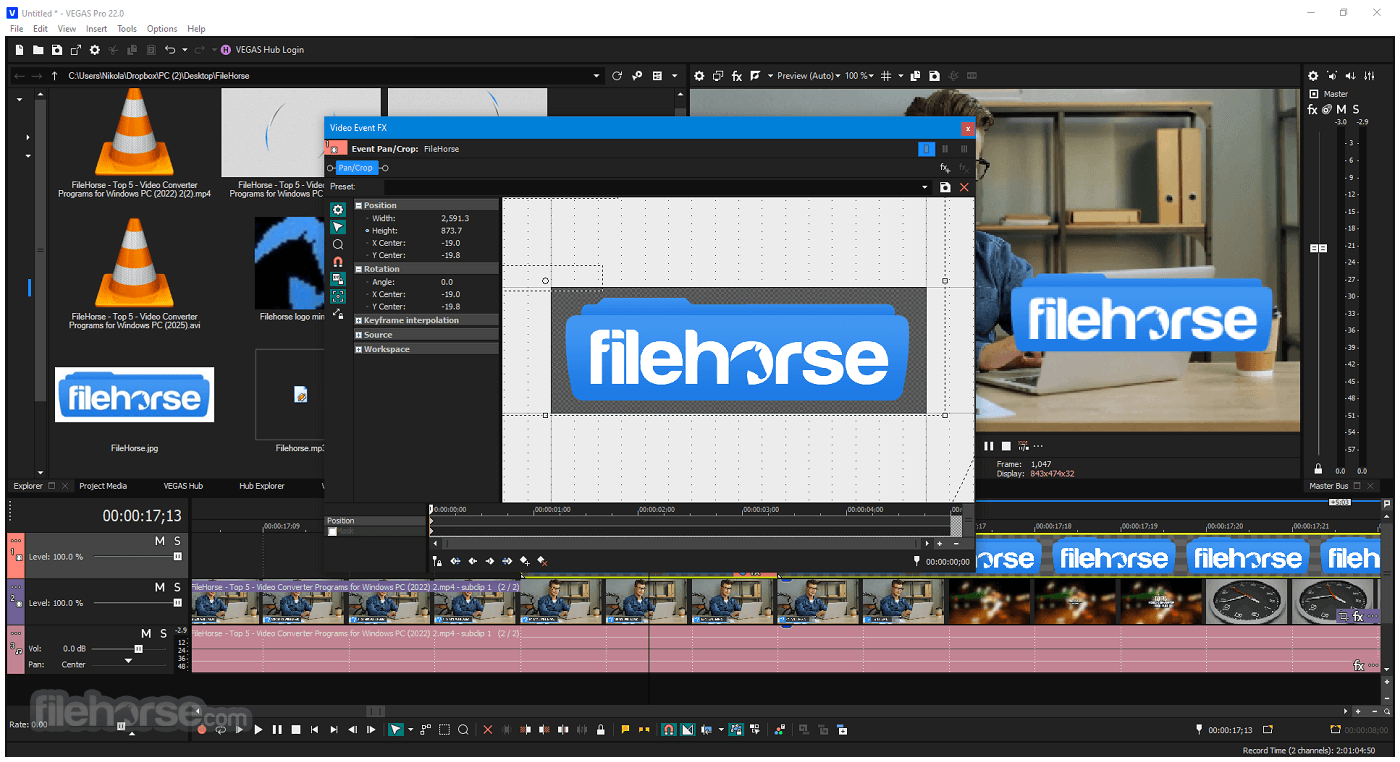The height and width of the screenshot is (762, 1400).
Task: Toggle automatic crossfades on bottom toolbar
Action: click(x=688, y=730)
